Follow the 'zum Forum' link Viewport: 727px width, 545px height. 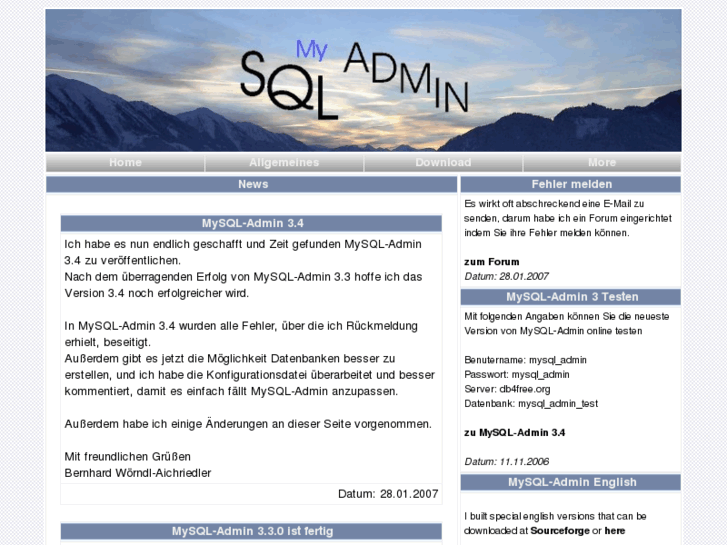491,262
